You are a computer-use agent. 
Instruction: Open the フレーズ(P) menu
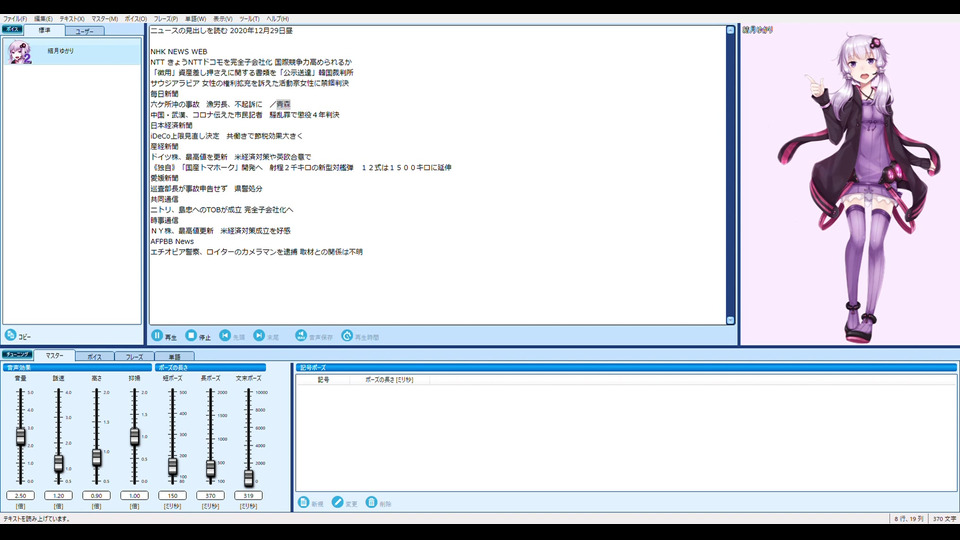(x=166, y=19)
